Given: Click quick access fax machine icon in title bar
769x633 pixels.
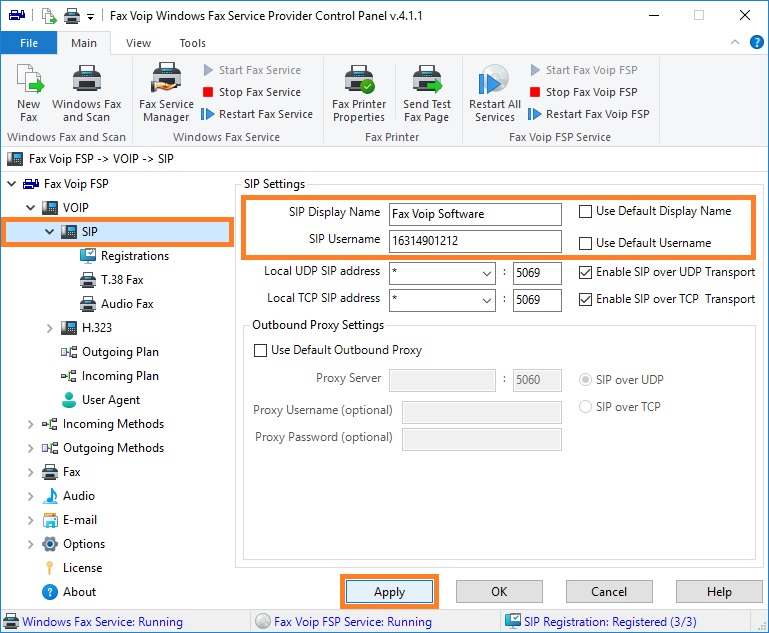Looking at the screenshot, I should click(17, 15).
